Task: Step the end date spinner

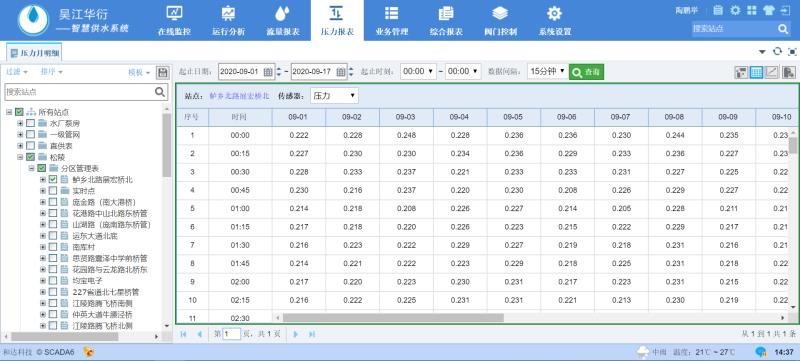Action: (x=351, y=72)
